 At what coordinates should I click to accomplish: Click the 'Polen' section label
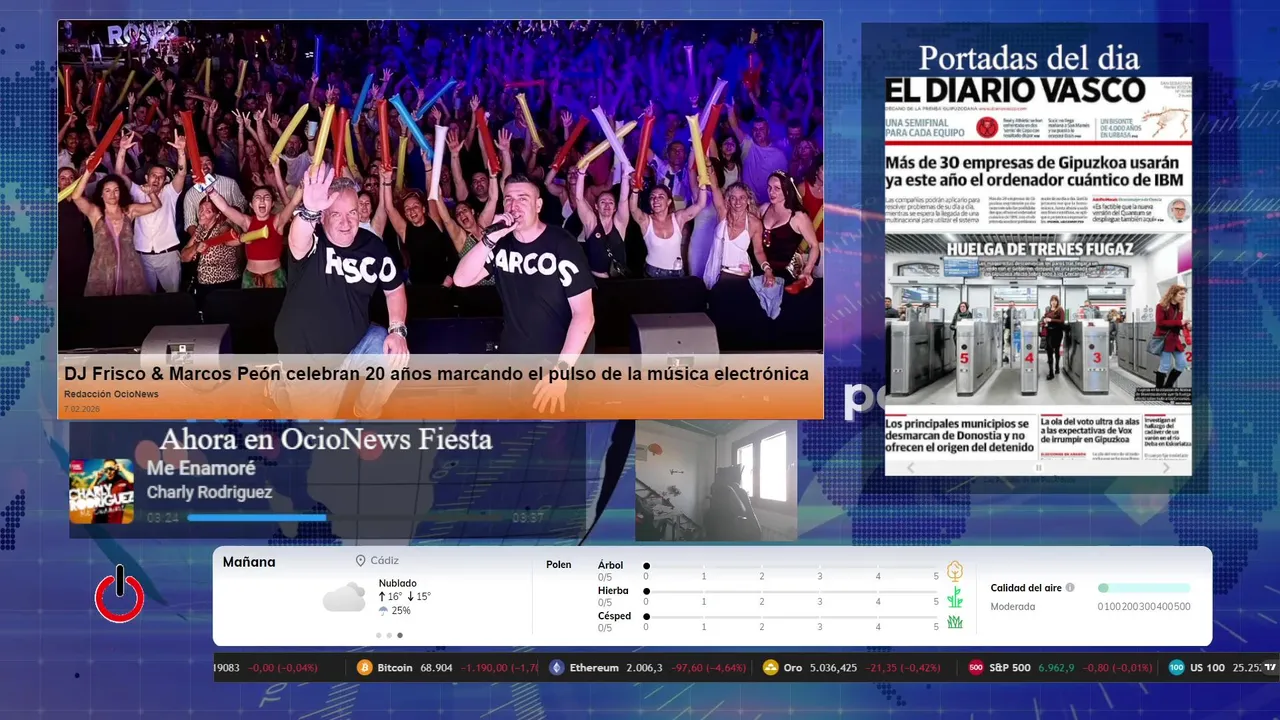pos(559,565)
